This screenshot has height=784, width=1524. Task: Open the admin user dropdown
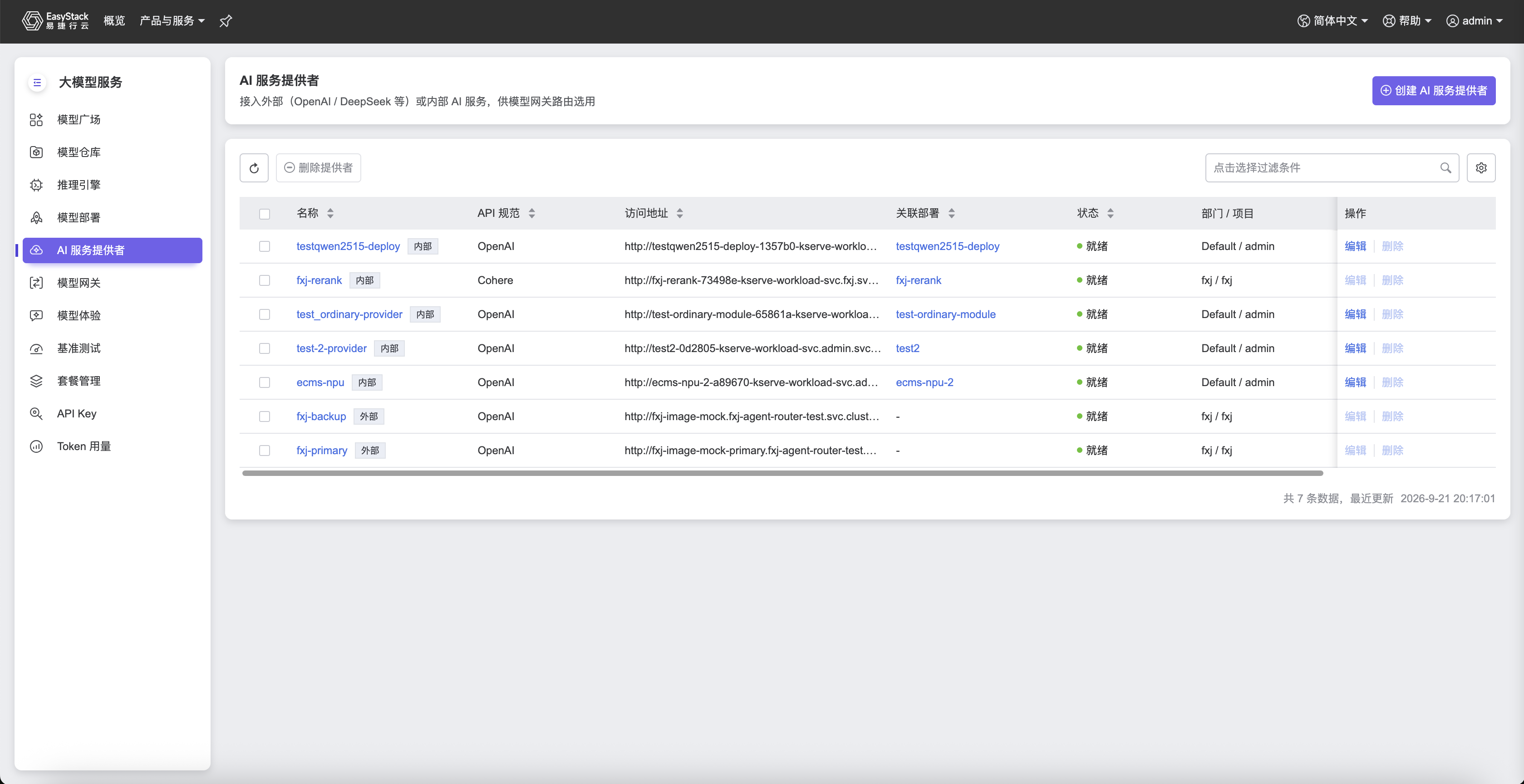(1474, 21)
